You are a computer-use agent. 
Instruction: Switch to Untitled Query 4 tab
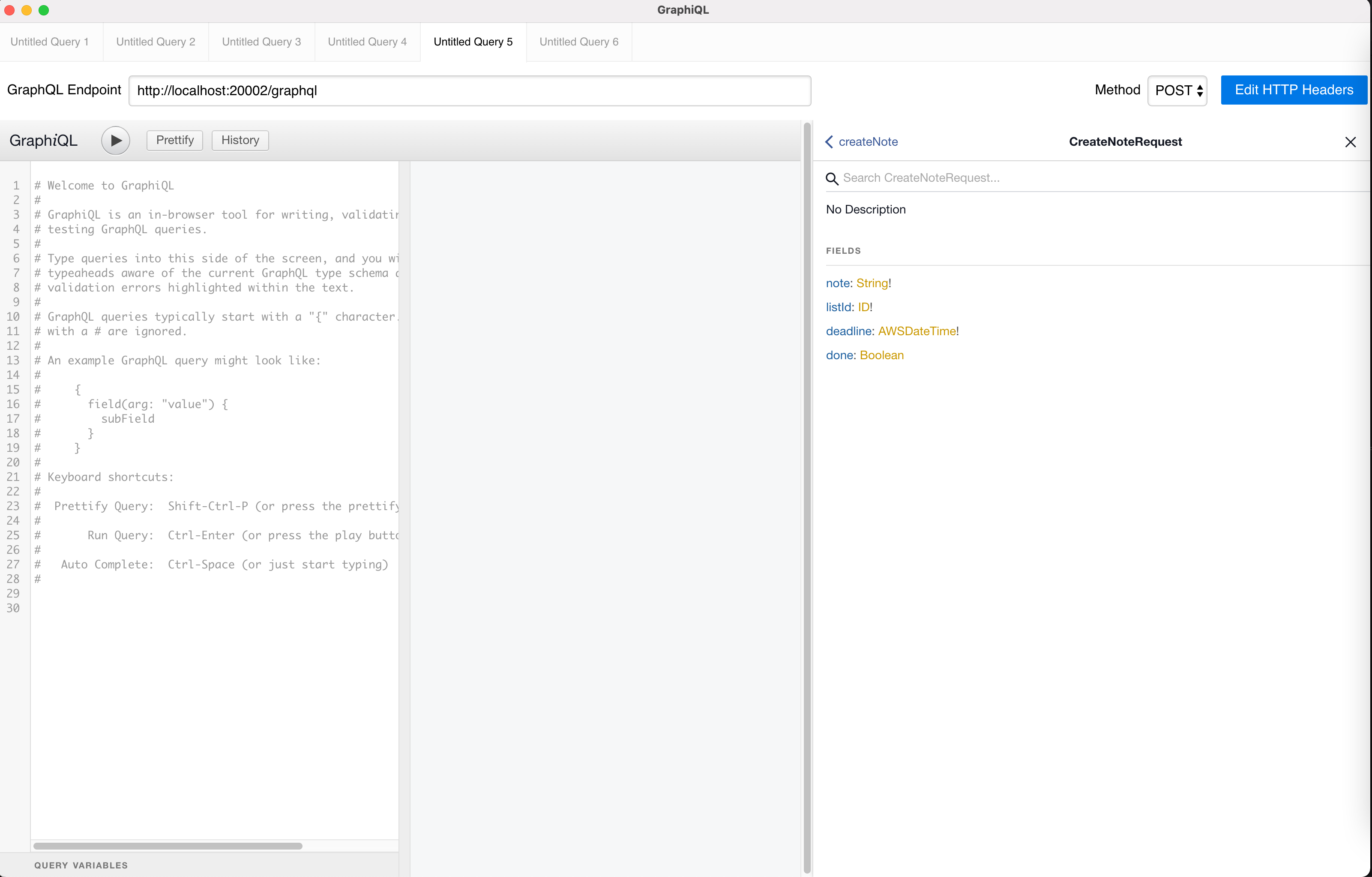368,42
